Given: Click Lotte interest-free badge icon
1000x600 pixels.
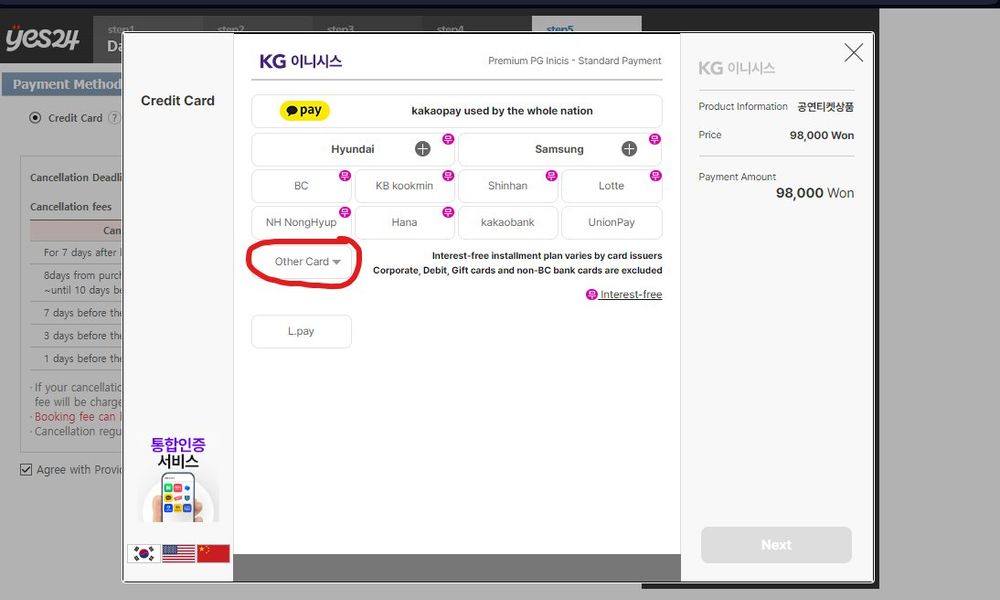Looking at the screenshot, I should [x=656, y=175].
